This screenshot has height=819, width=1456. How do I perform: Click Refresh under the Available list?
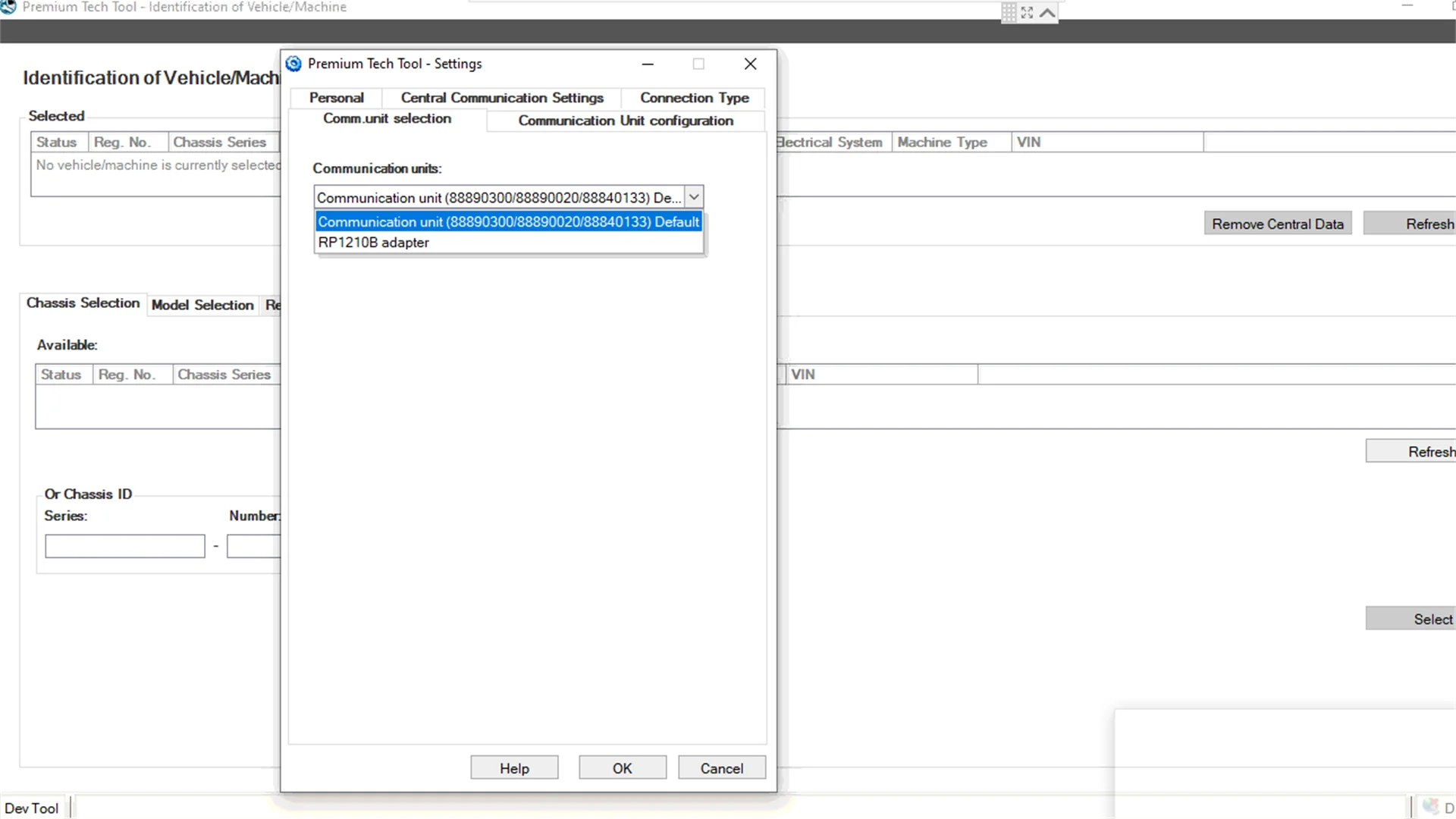[1411, 451]
